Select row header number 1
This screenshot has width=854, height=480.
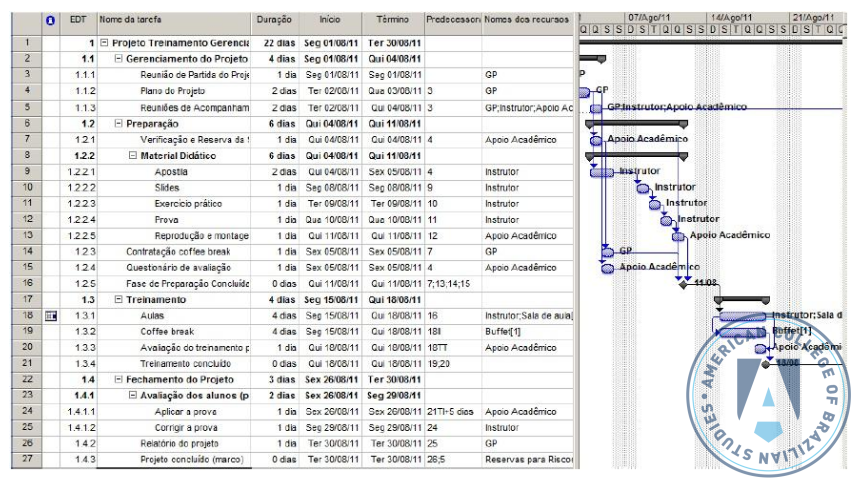point(27,42)
